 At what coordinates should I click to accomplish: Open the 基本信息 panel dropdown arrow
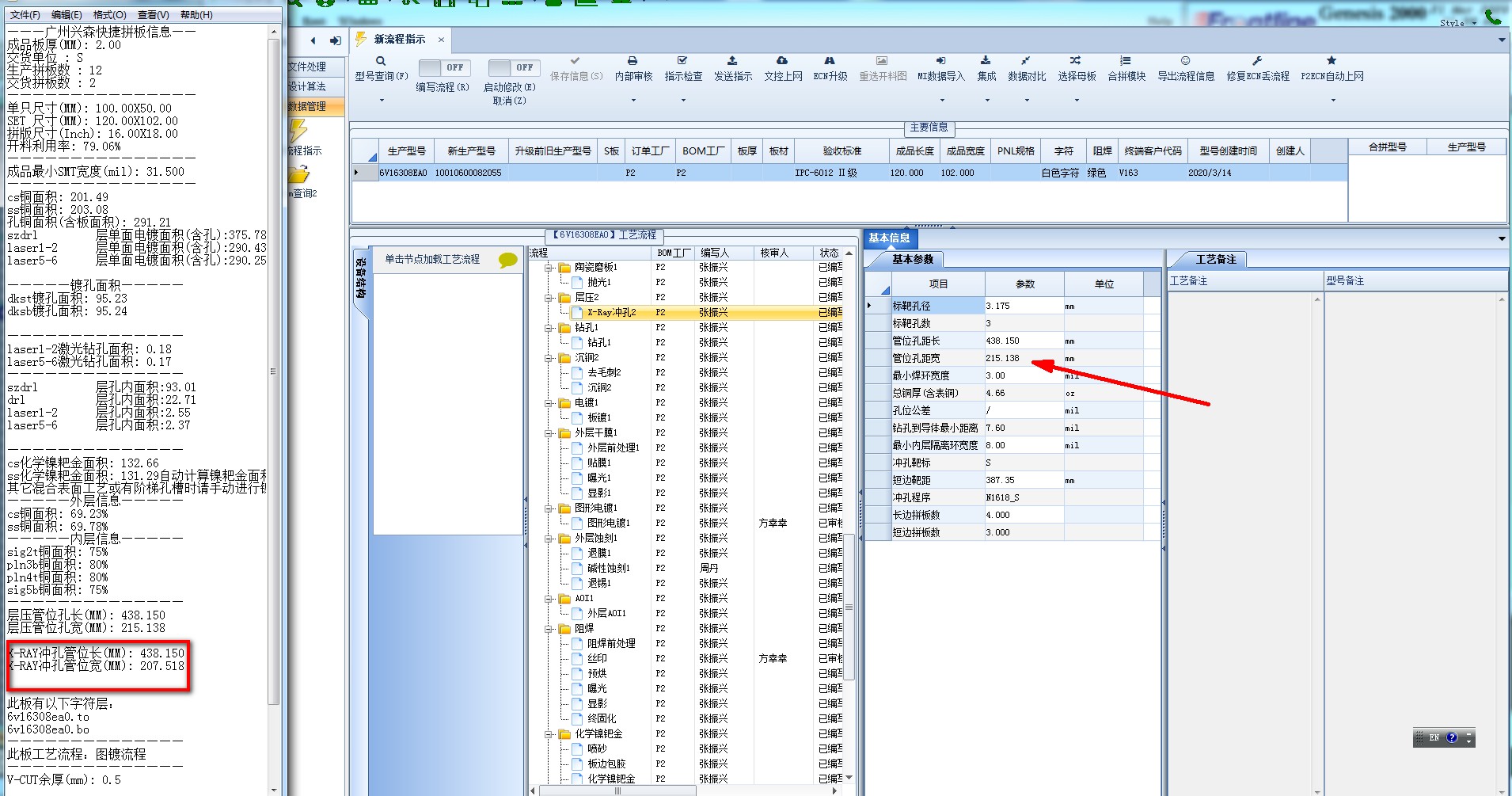point(1502,238)
